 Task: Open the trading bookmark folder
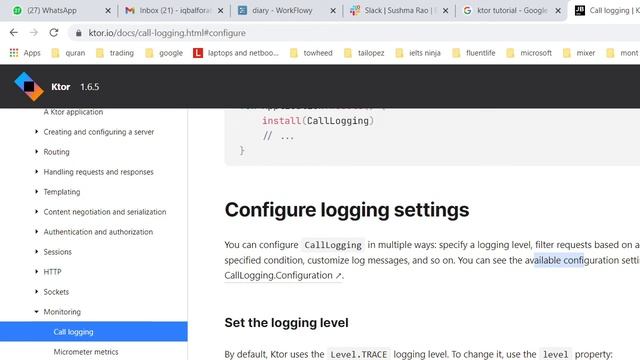[115, 53]
